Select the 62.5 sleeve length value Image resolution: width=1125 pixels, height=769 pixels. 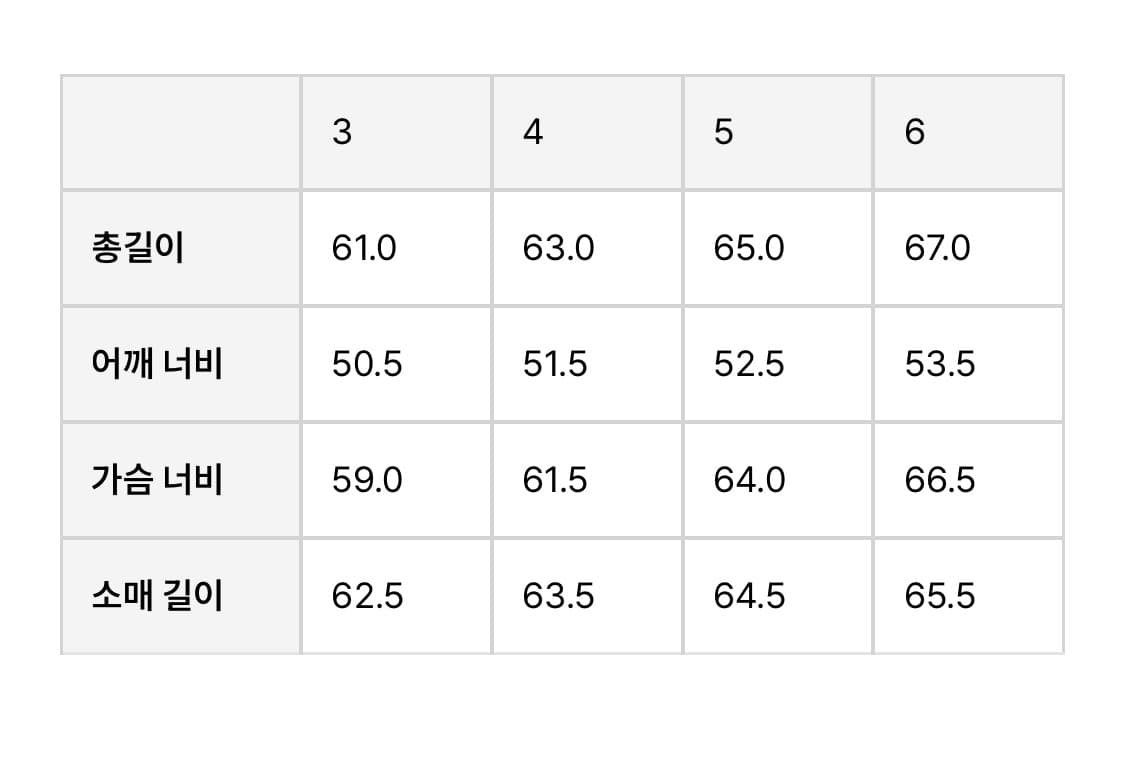(x=367, y=596)
